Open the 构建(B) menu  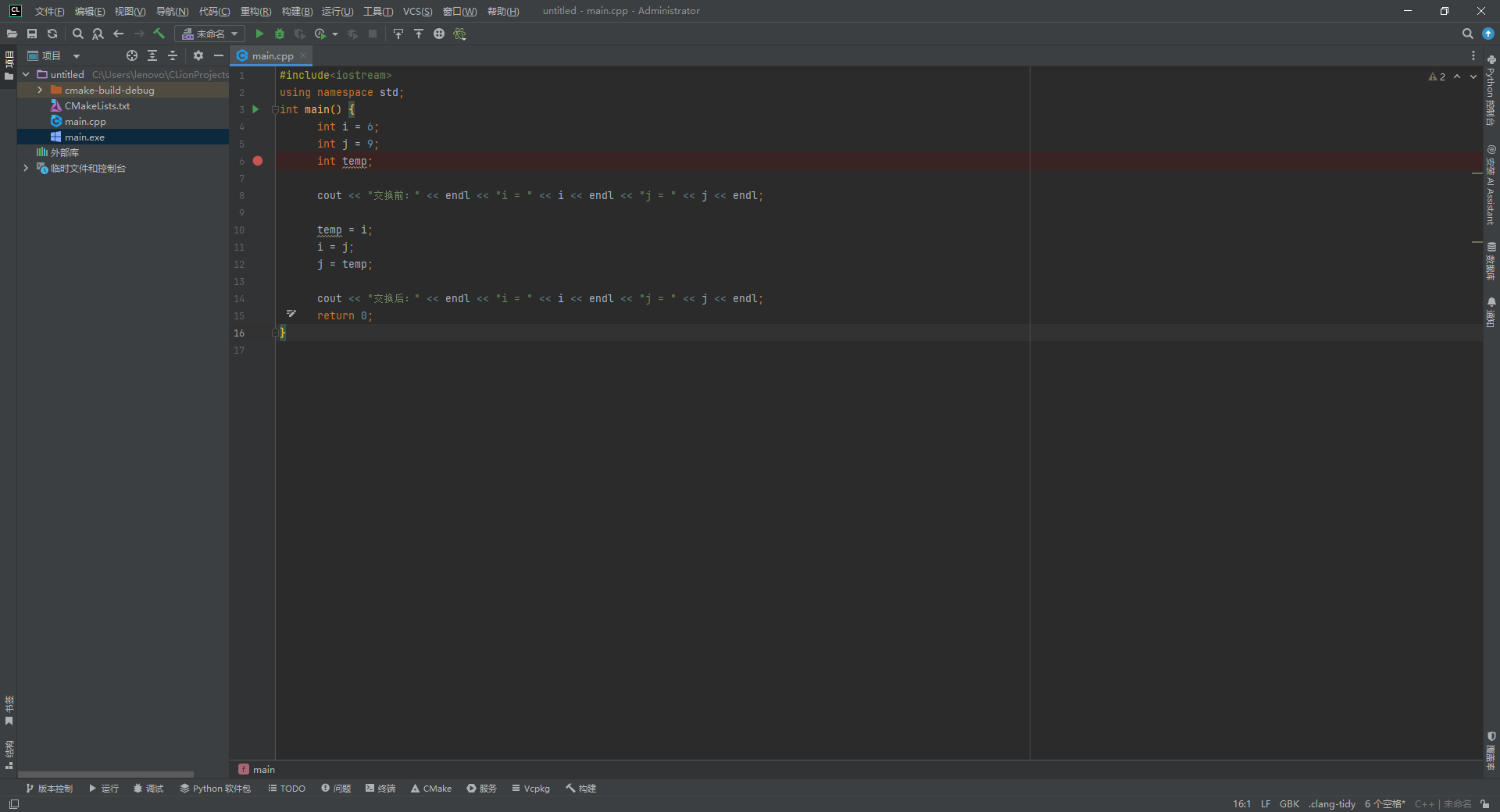click(x=297, y=11)
